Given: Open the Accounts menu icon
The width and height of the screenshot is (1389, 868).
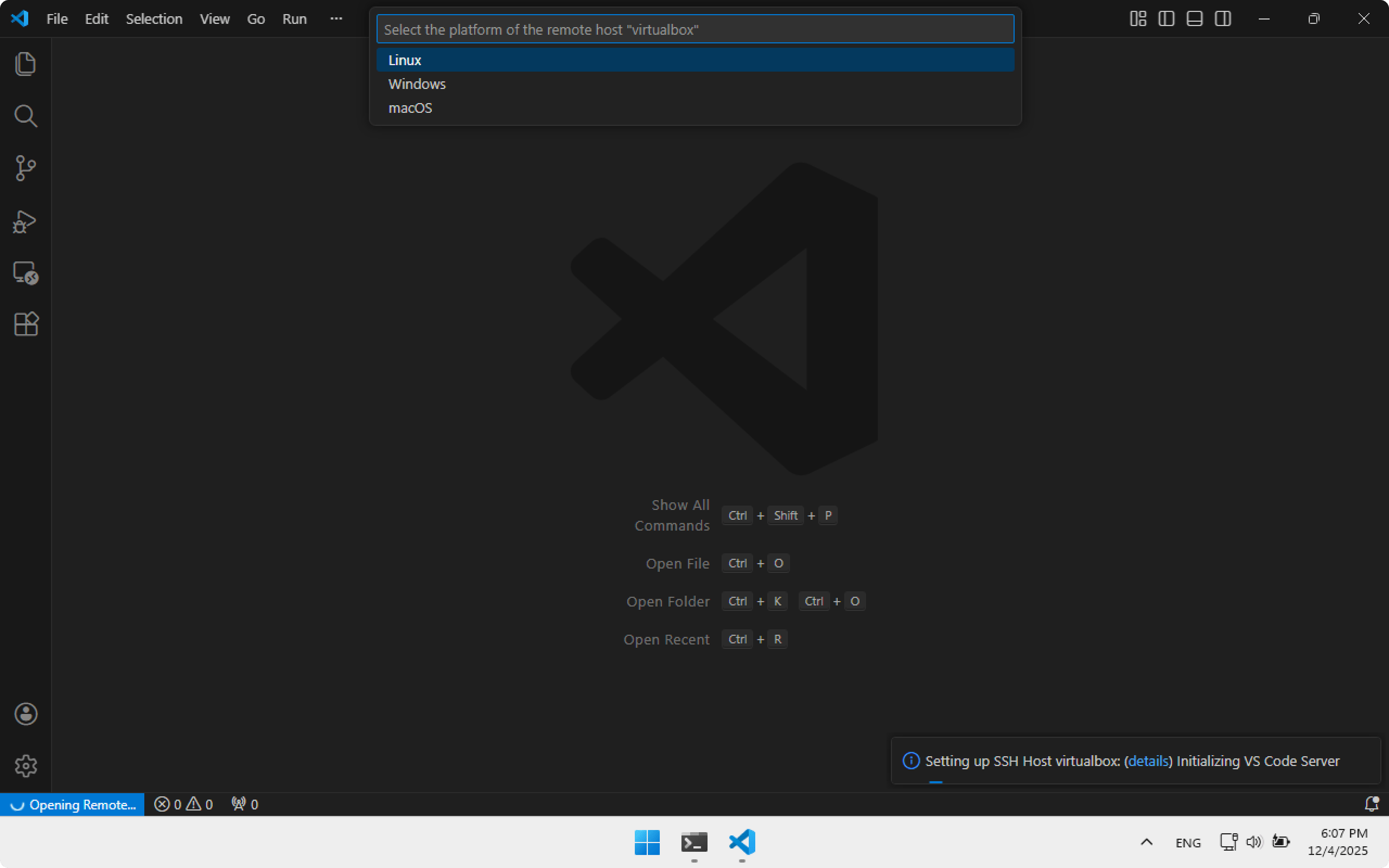Looking at the screenshot, I should (x=26, y=714).
